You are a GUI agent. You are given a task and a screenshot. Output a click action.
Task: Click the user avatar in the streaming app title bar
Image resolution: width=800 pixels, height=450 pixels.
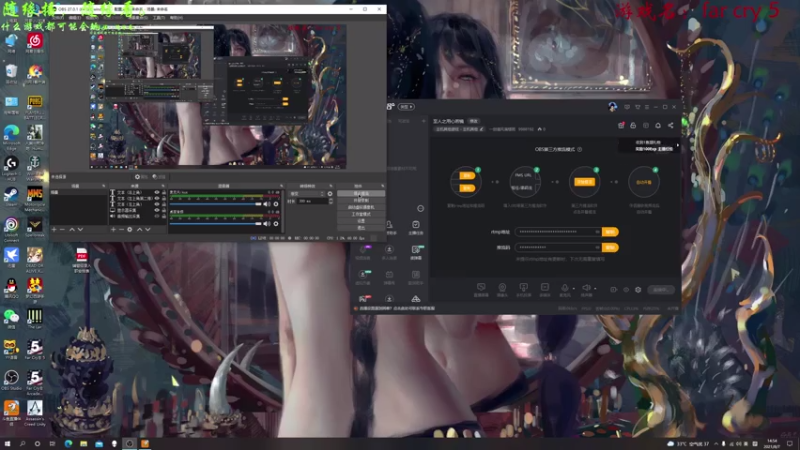click(612, 107)
